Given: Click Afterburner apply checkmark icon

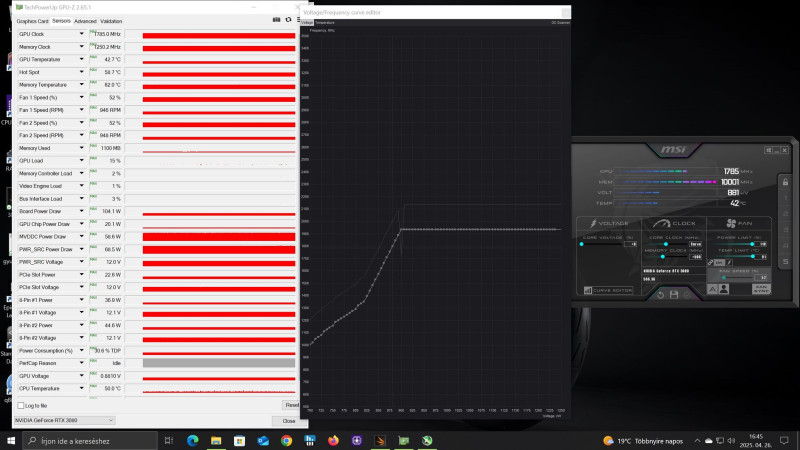Looking at the screenshot, I should (x=687, y=295).
